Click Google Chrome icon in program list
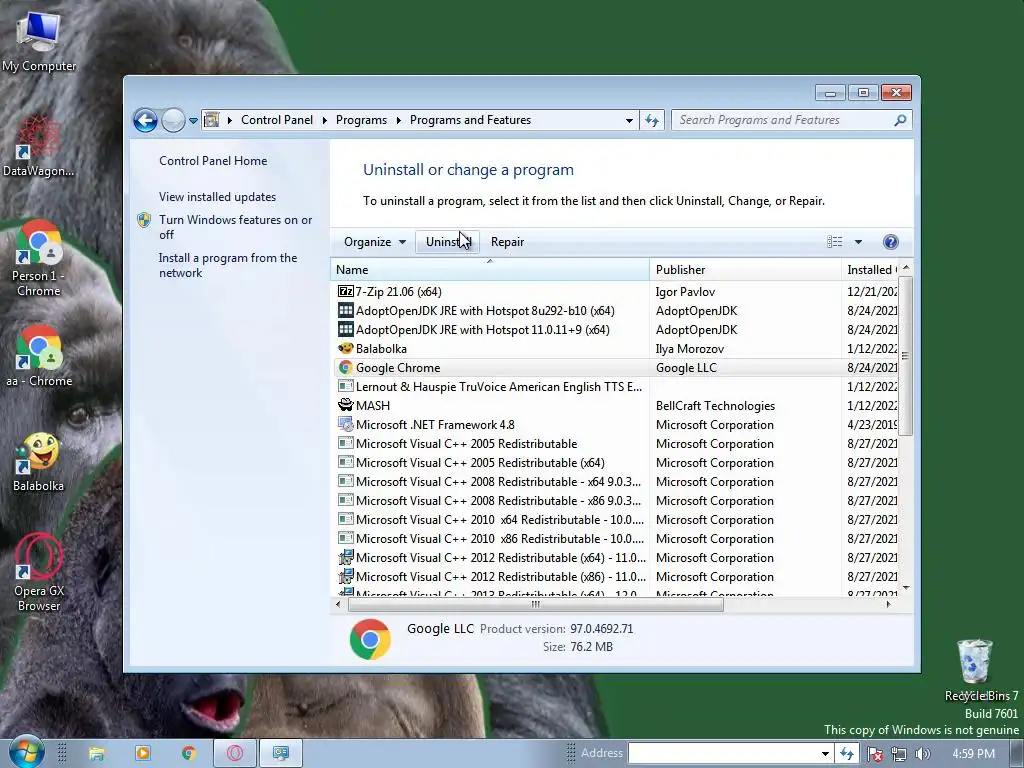 coord(345,367)
